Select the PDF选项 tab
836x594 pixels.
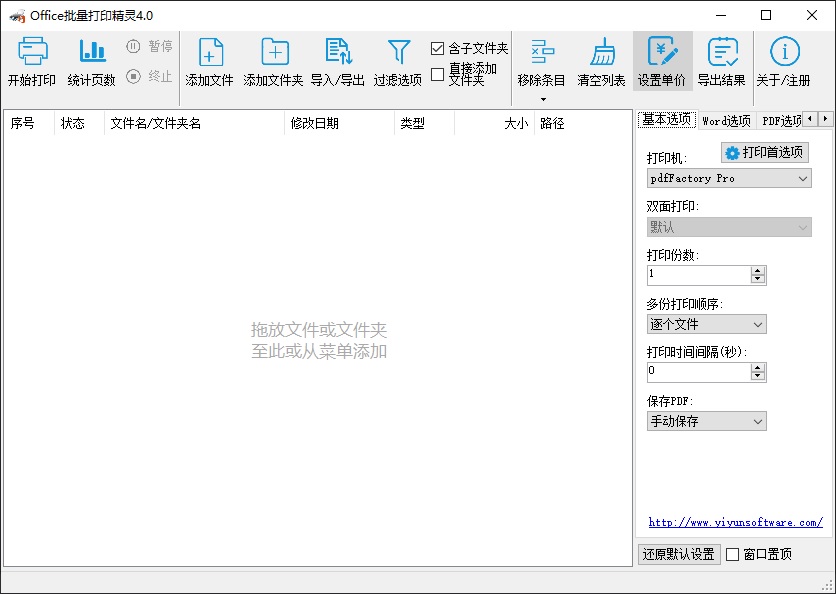click(x=780, y=118)
